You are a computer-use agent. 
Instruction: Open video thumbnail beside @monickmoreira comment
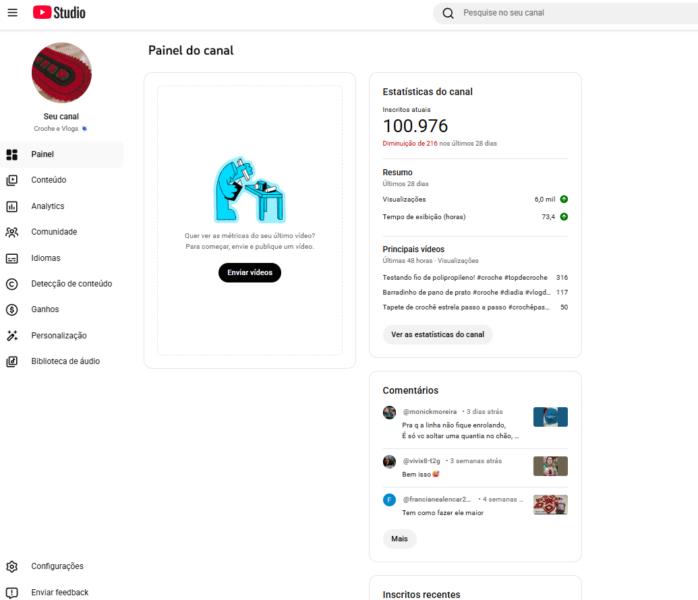551,417
